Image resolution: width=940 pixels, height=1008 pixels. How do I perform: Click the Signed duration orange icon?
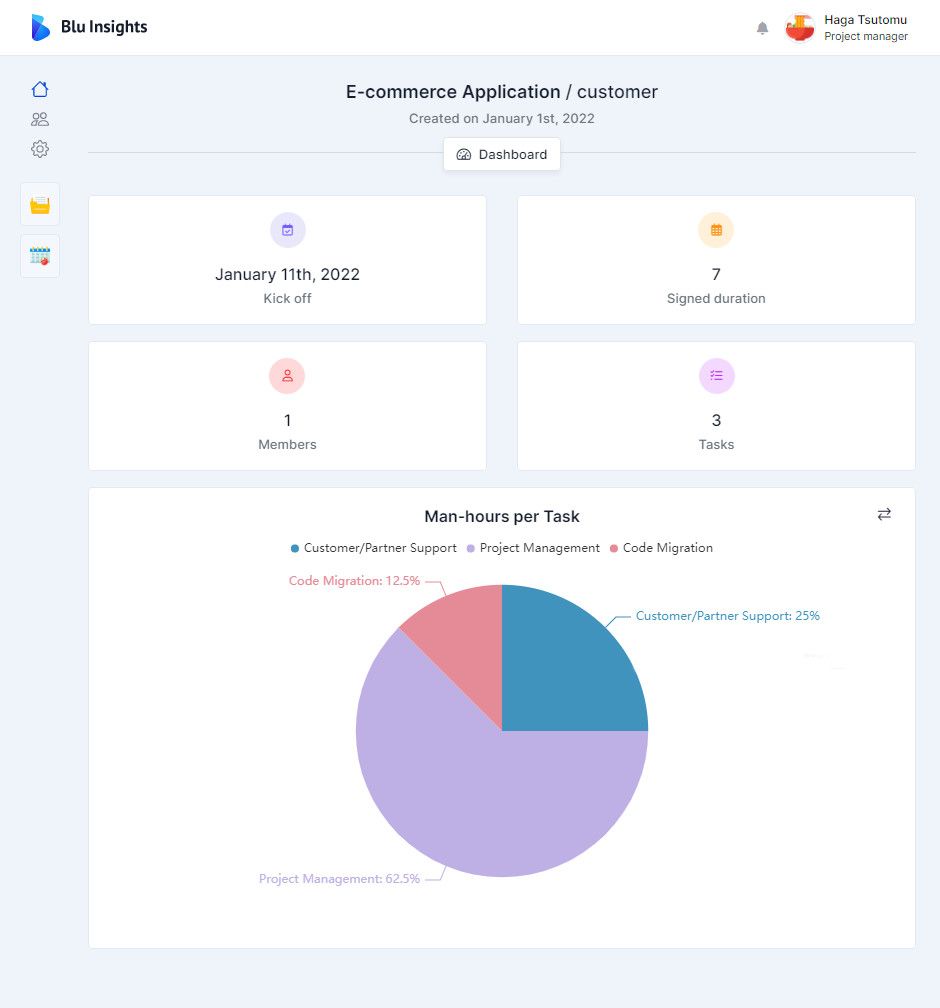coord(716,230)
